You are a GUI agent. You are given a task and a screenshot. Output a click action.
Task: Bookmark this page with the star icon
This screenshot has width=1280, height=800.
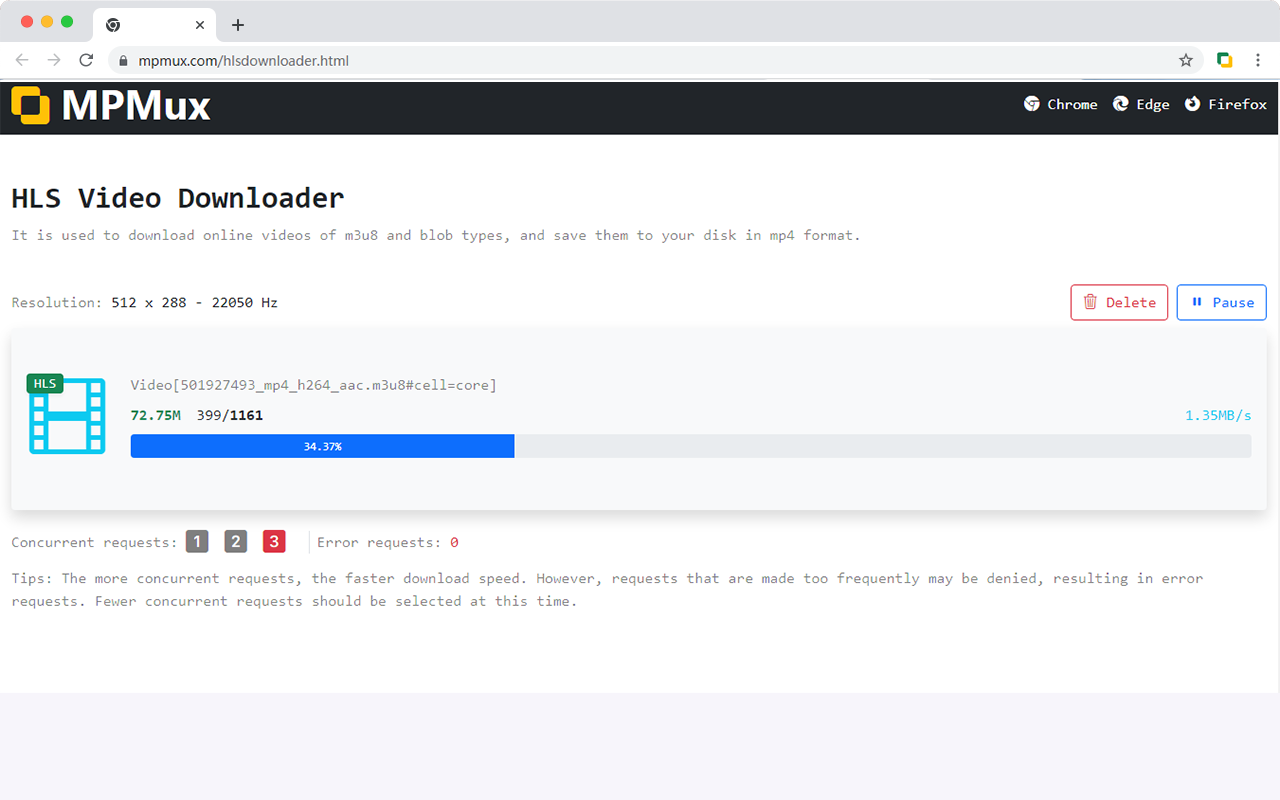click(1186, 60)
